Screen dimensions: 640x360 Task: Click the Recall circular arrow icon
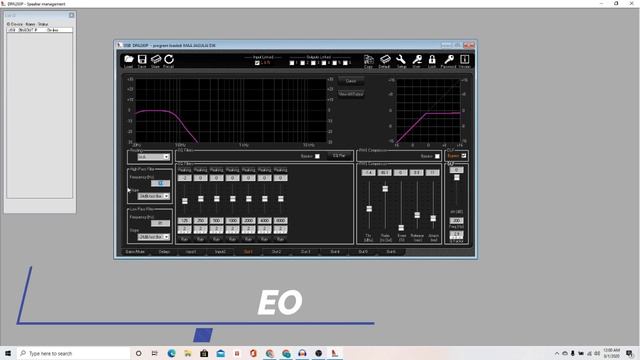[x=169, y=60]
